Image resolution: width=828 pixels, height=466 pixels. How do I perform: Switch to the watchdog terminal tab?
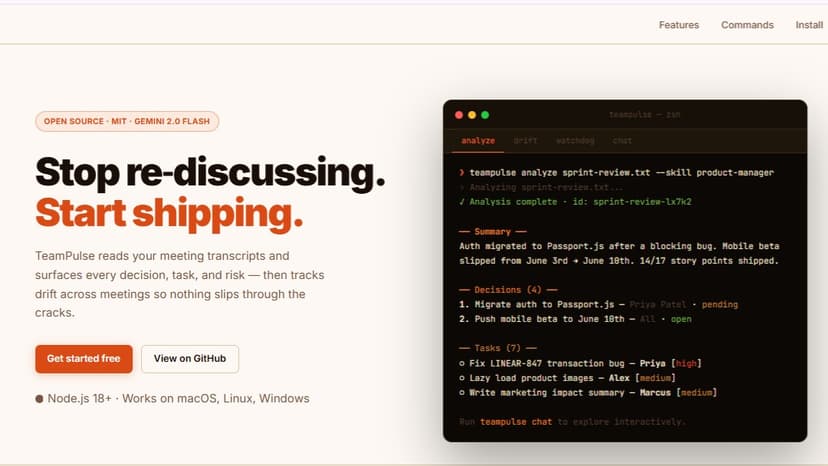click(x=575, y=141)
